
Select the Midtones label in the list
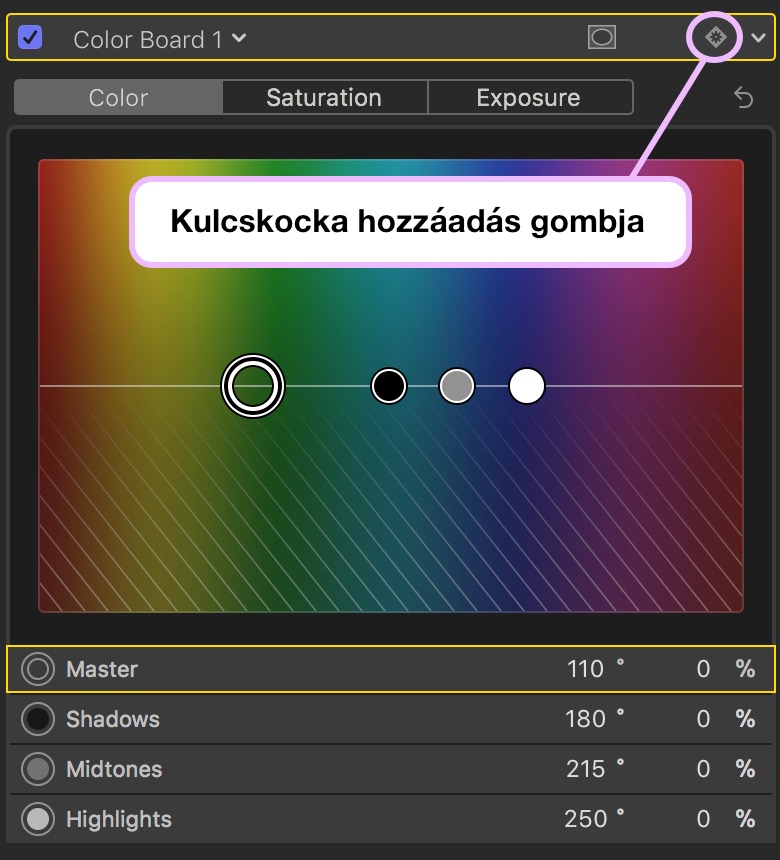tap(114, 769)
